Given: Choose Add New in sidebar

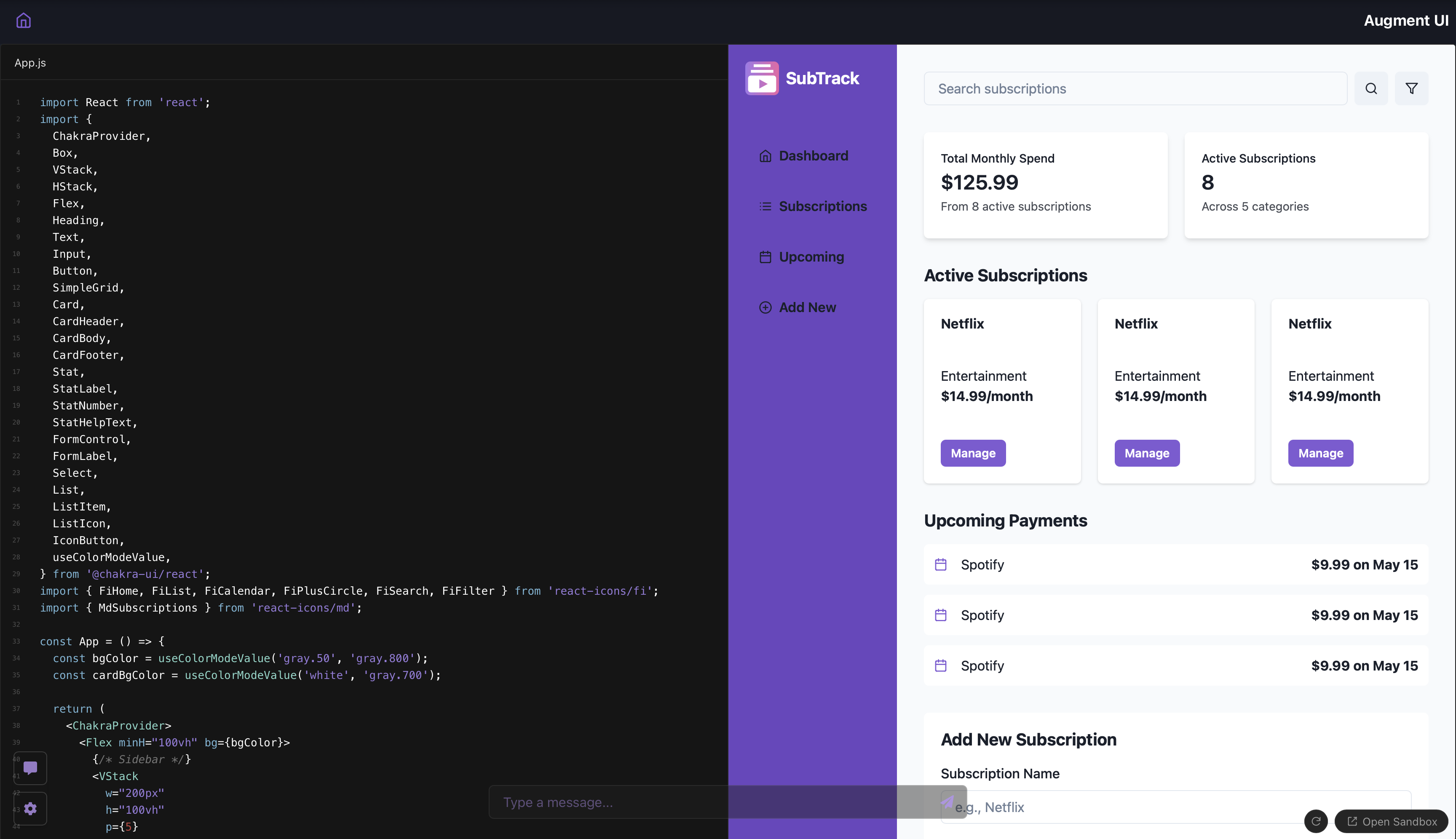Looking at the screenshot, I should (x=807, y=308).
